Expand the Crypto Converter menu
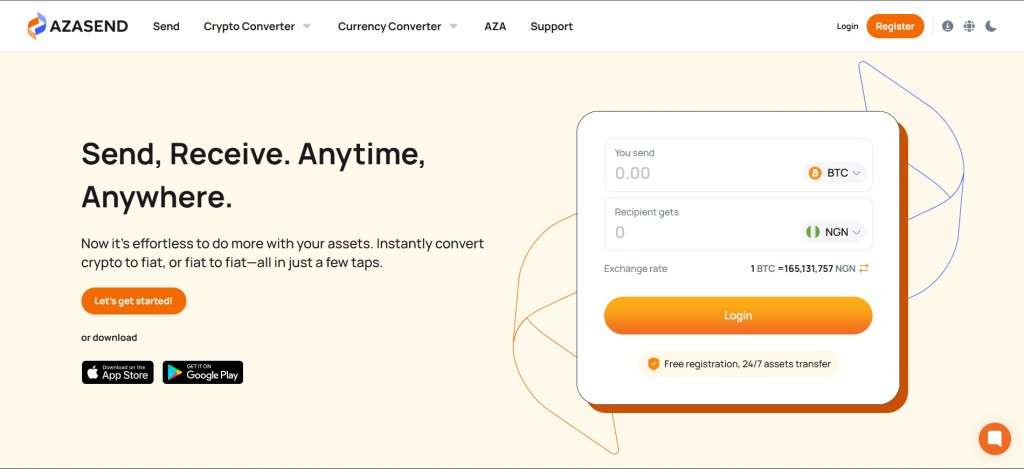The height and width of the screenshot is (469, 1024). coord(257,26)
